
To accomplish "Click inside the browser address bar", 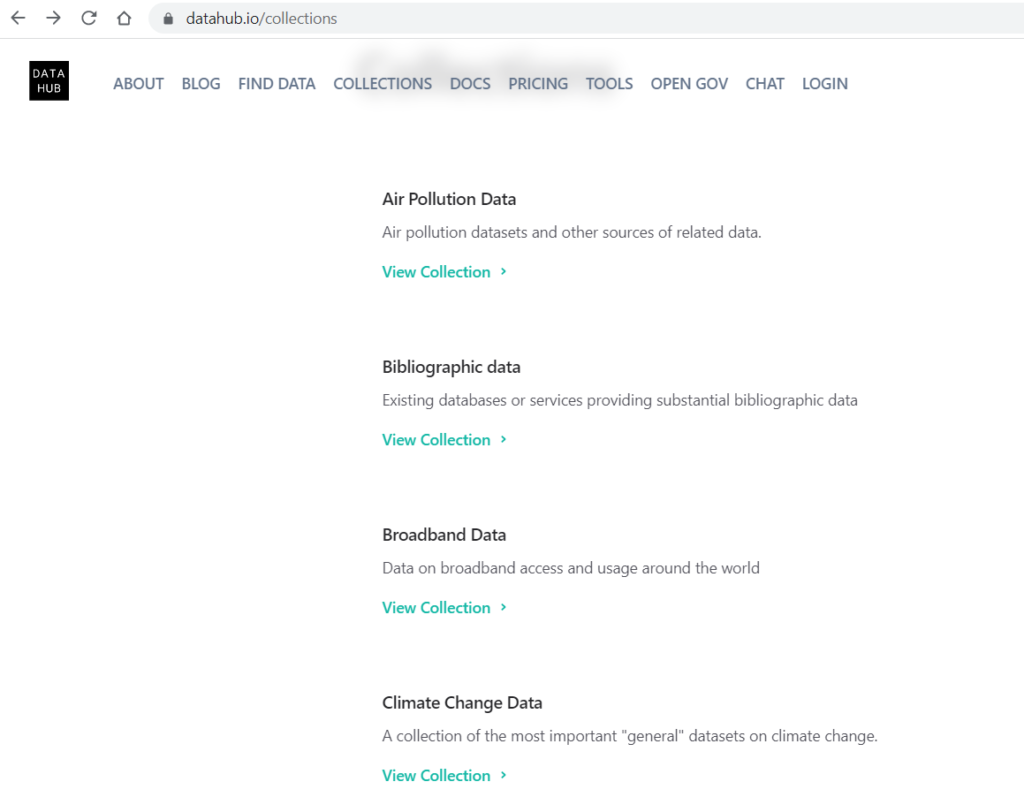I will pos(400,17).
